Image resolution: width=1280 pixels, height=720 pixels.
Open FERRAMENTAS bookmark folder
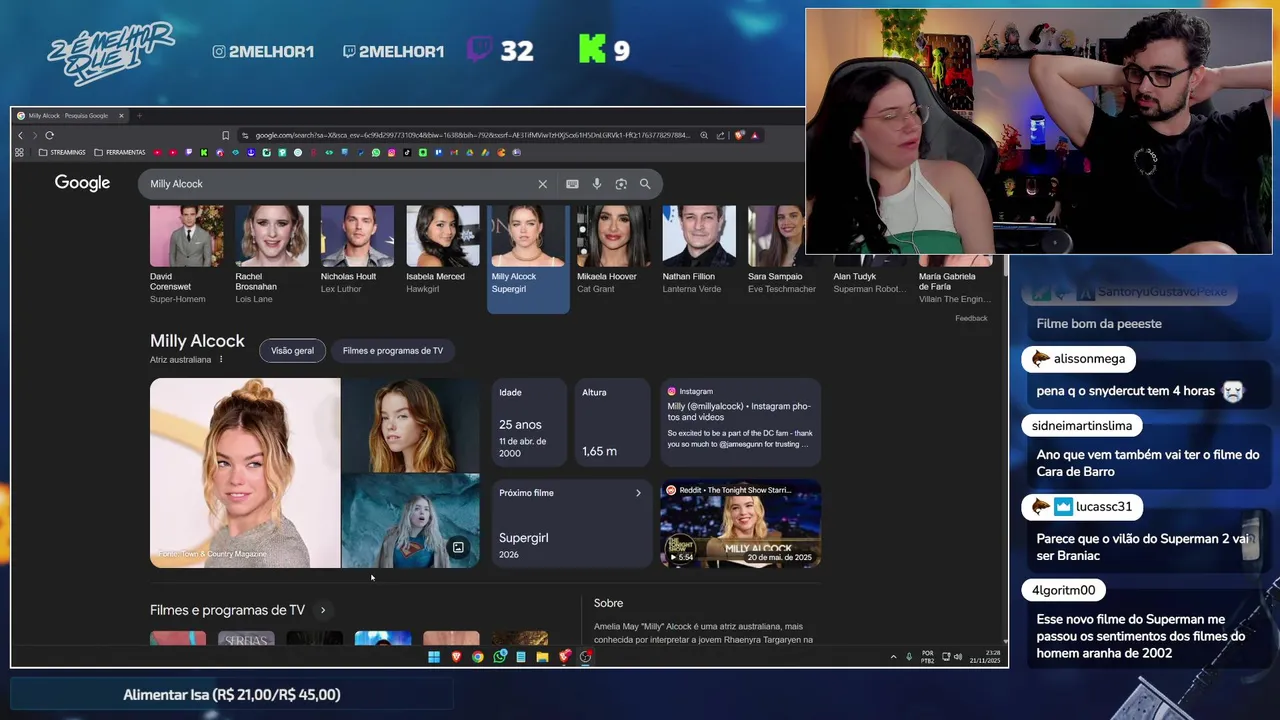[119, 153]
